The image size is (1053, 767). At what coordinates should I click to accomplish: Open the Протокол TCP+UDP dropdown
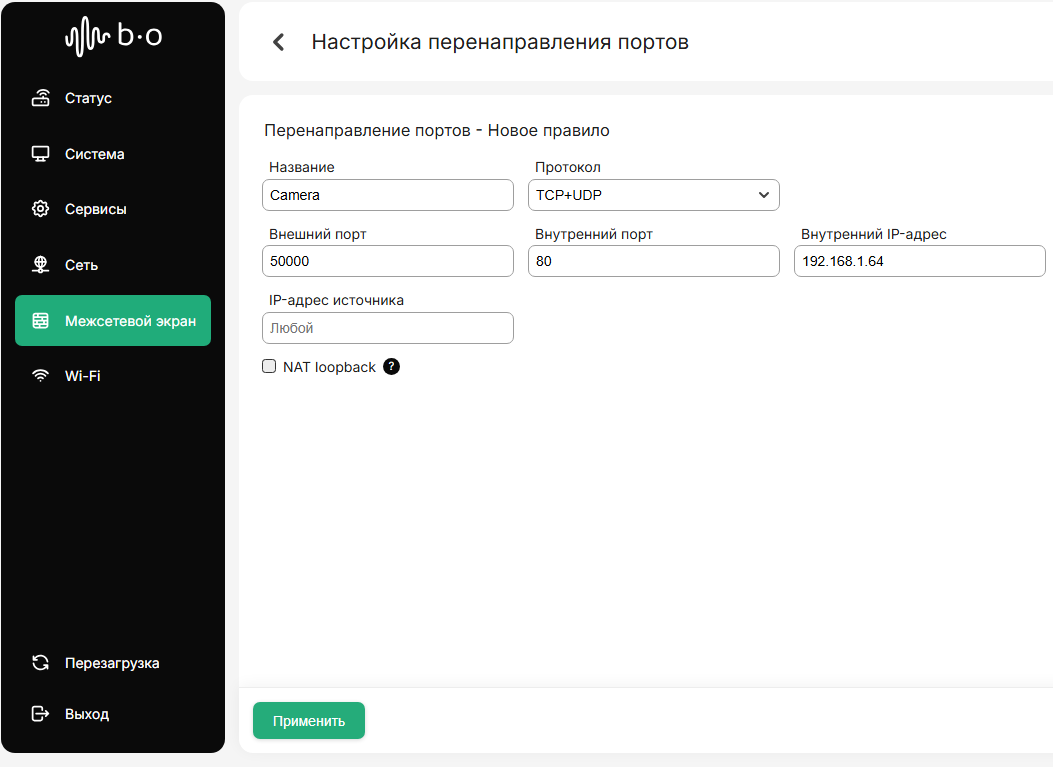coord(653,195)
